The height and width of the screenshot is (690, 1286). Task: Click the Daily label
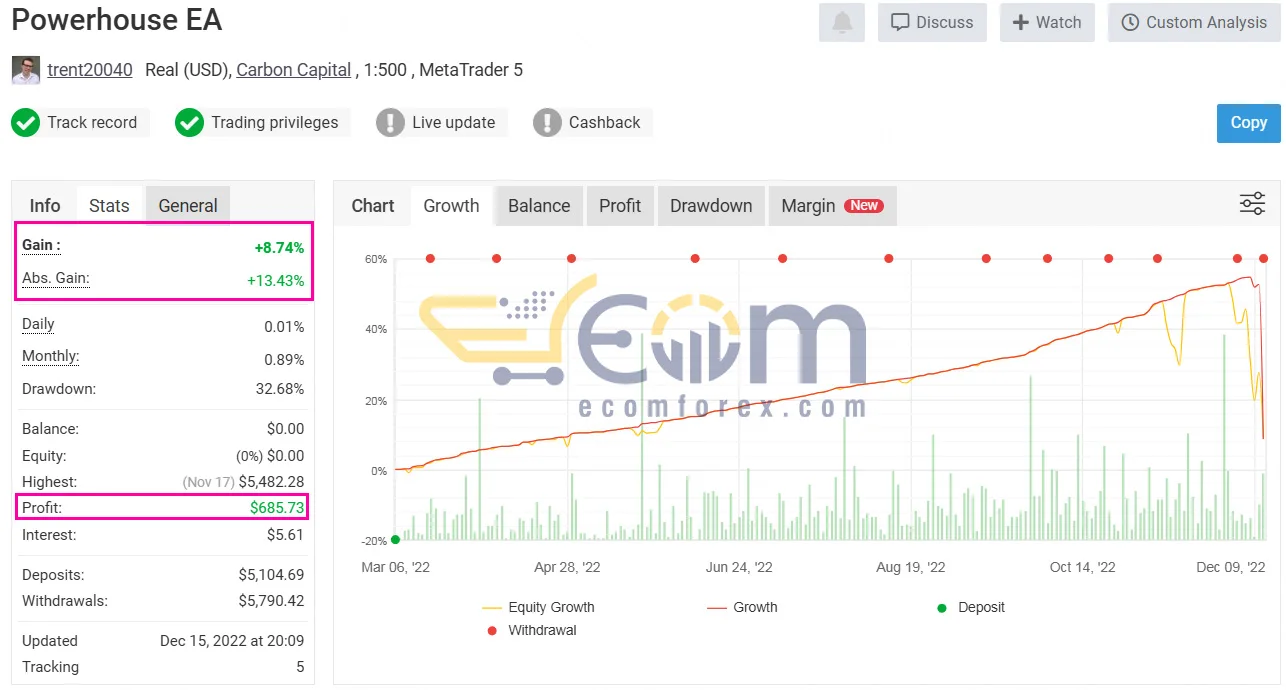38,324
